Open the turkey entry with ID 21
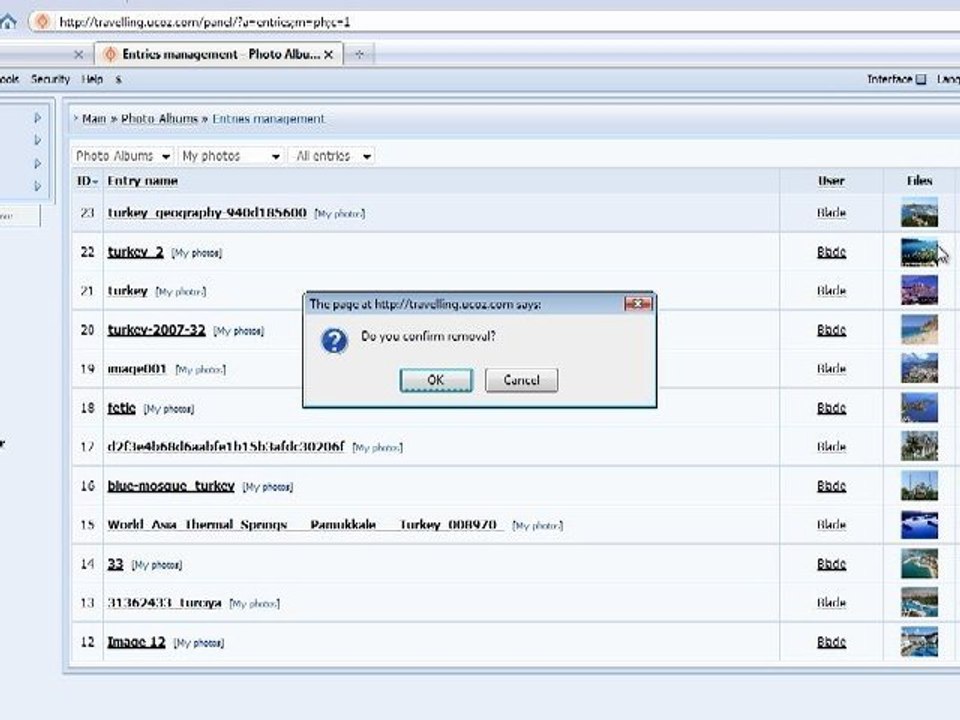Image resolution: width=960 pixels, height=720 pixels. point(127,291)
